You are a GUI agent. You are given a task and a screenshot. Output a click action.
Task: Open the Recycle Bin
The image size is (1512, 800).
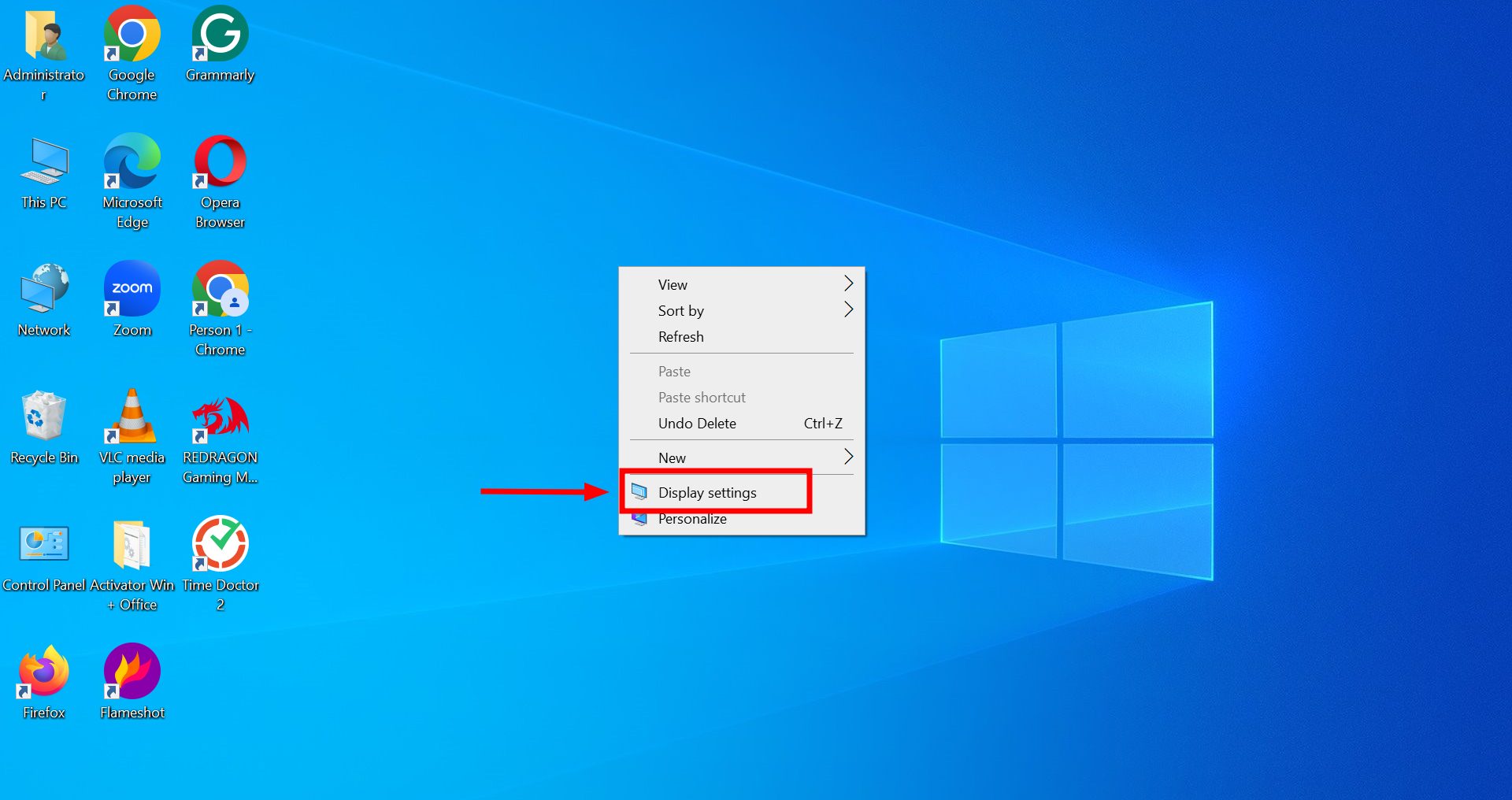(x=43, y=417)
